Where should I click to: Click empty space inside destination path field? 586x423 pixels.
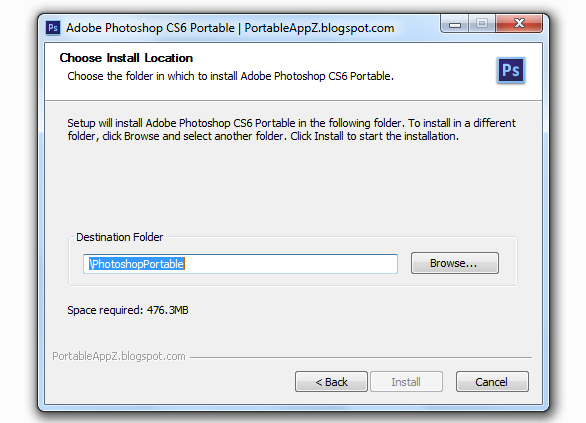tap(291, 264)
